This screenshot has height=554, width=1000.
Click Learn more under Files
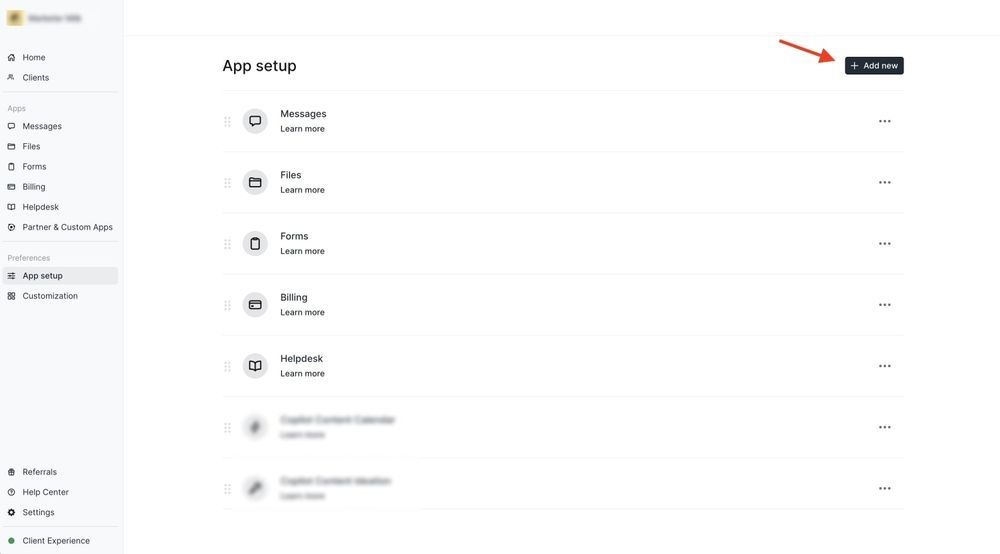pyautogui.click(x=302, y=190)
